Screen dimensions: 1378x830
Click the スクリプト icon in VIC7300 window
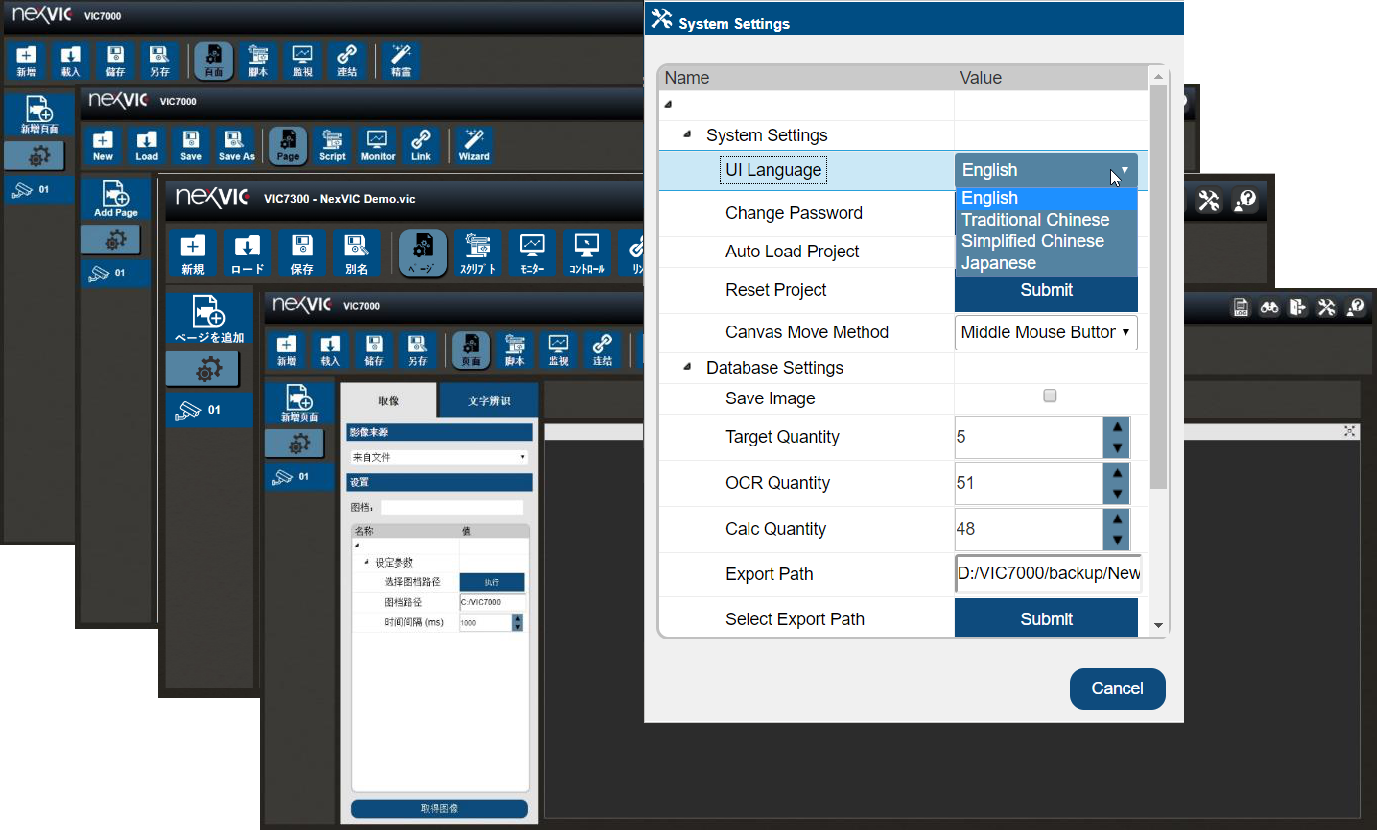click(x=478, y=254)
